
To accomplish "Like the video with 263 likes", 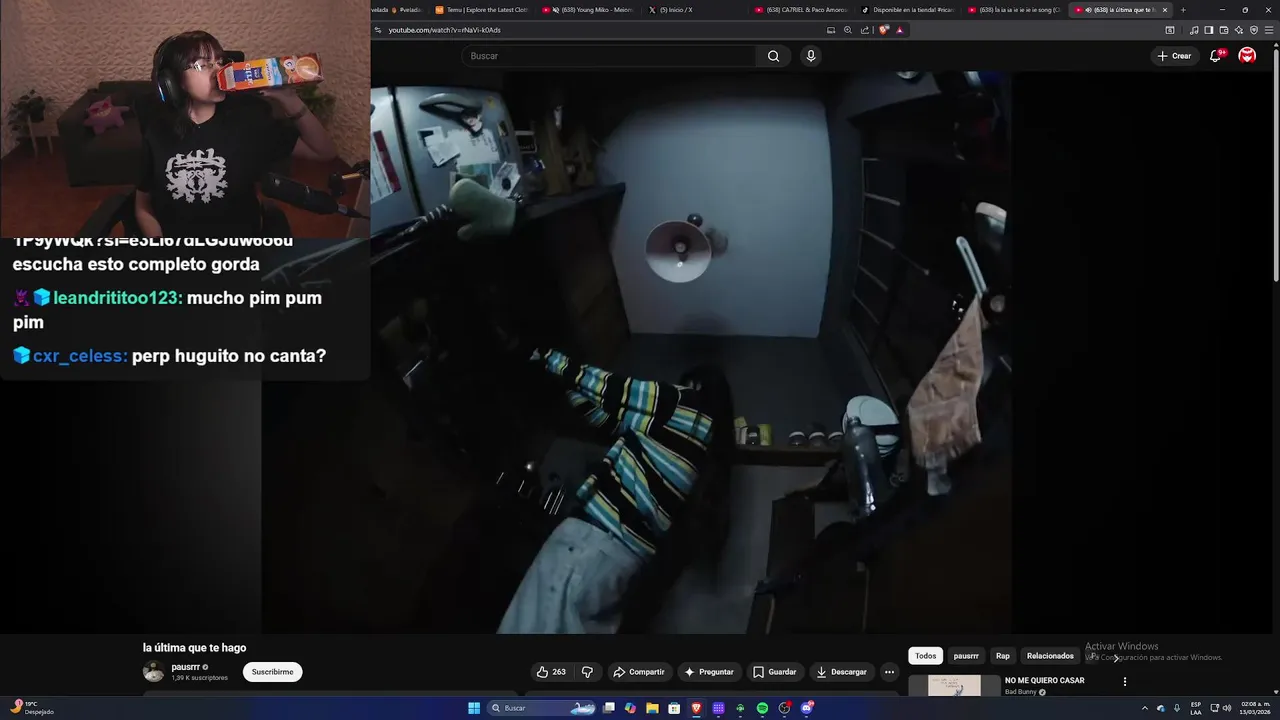I will [551, 672].
